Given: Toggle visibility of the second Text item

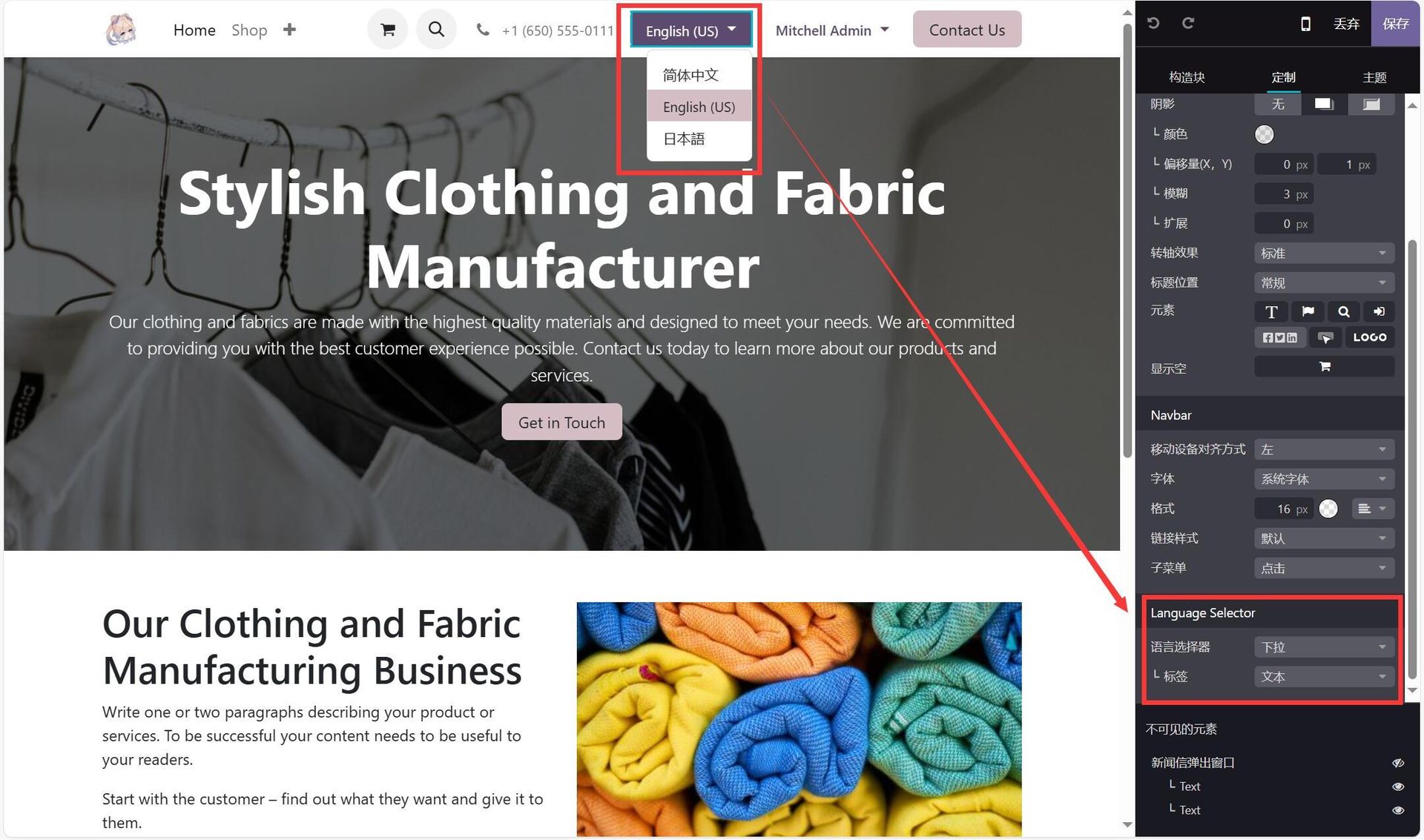Looking at the screenshot, I should point(1397,810).
